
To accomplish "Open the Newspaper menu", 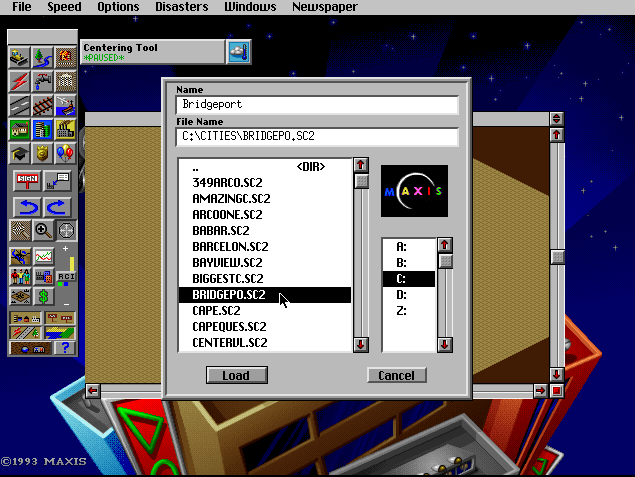I will 324,7.
